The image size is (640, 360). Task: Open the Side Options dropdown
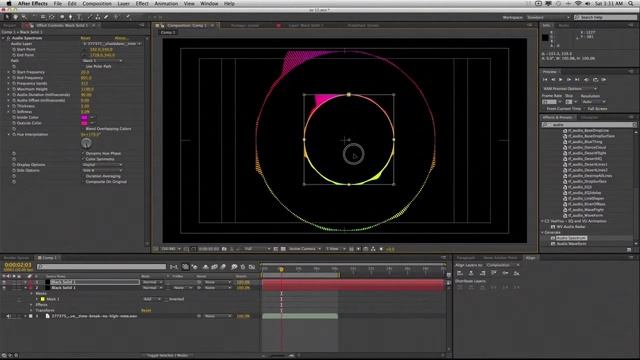tap(102, 171)
